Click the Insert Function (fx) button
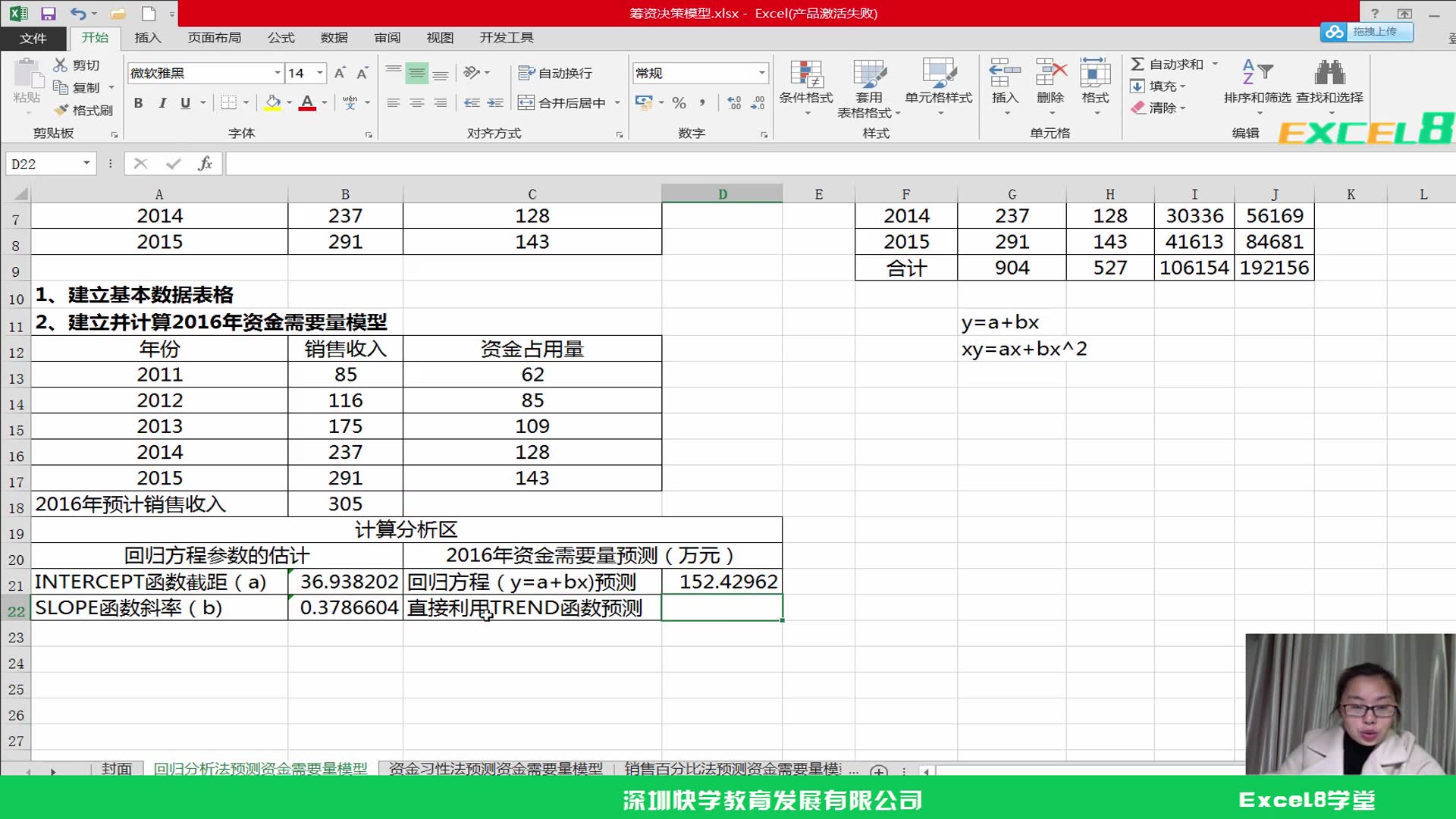This screenshot has width=1456, height=819. [x=206, y=163]
